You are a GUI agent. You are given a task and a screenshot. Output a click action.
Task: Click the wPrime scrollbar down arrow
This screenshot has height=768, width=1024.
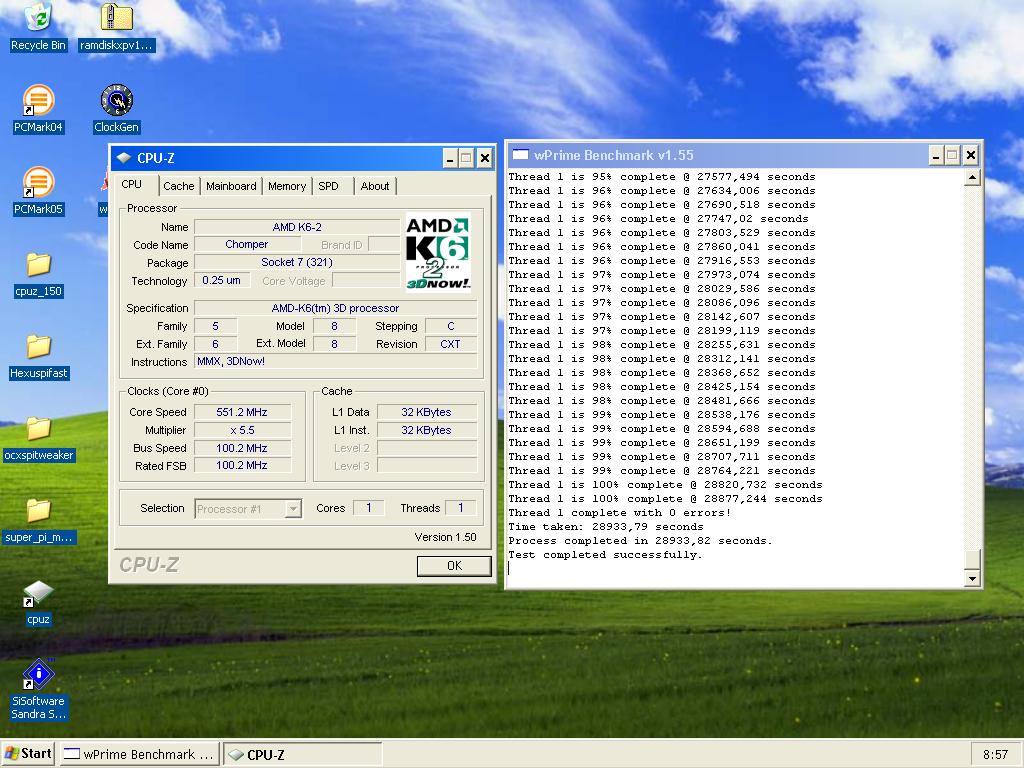[972, 578]
